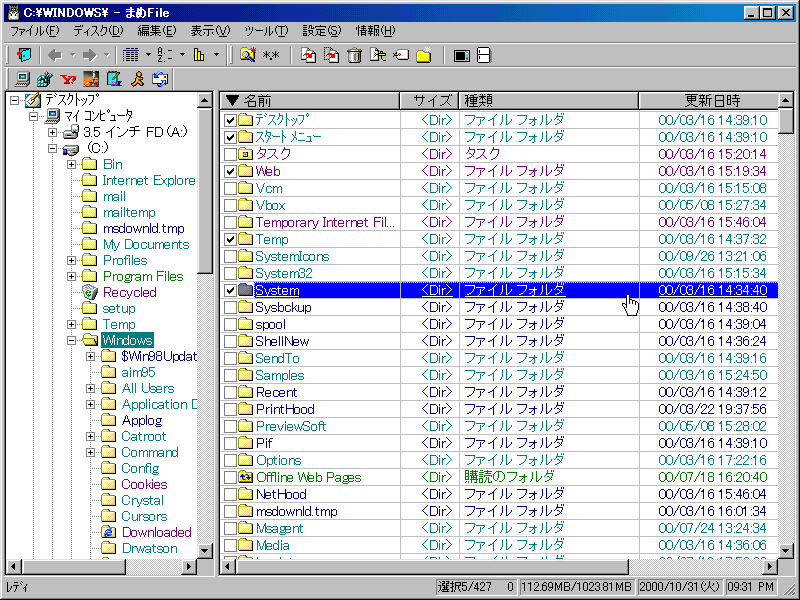Click the scissors cut document icon
The width and height of the screenshot is (800, 600).
point(378,55)
